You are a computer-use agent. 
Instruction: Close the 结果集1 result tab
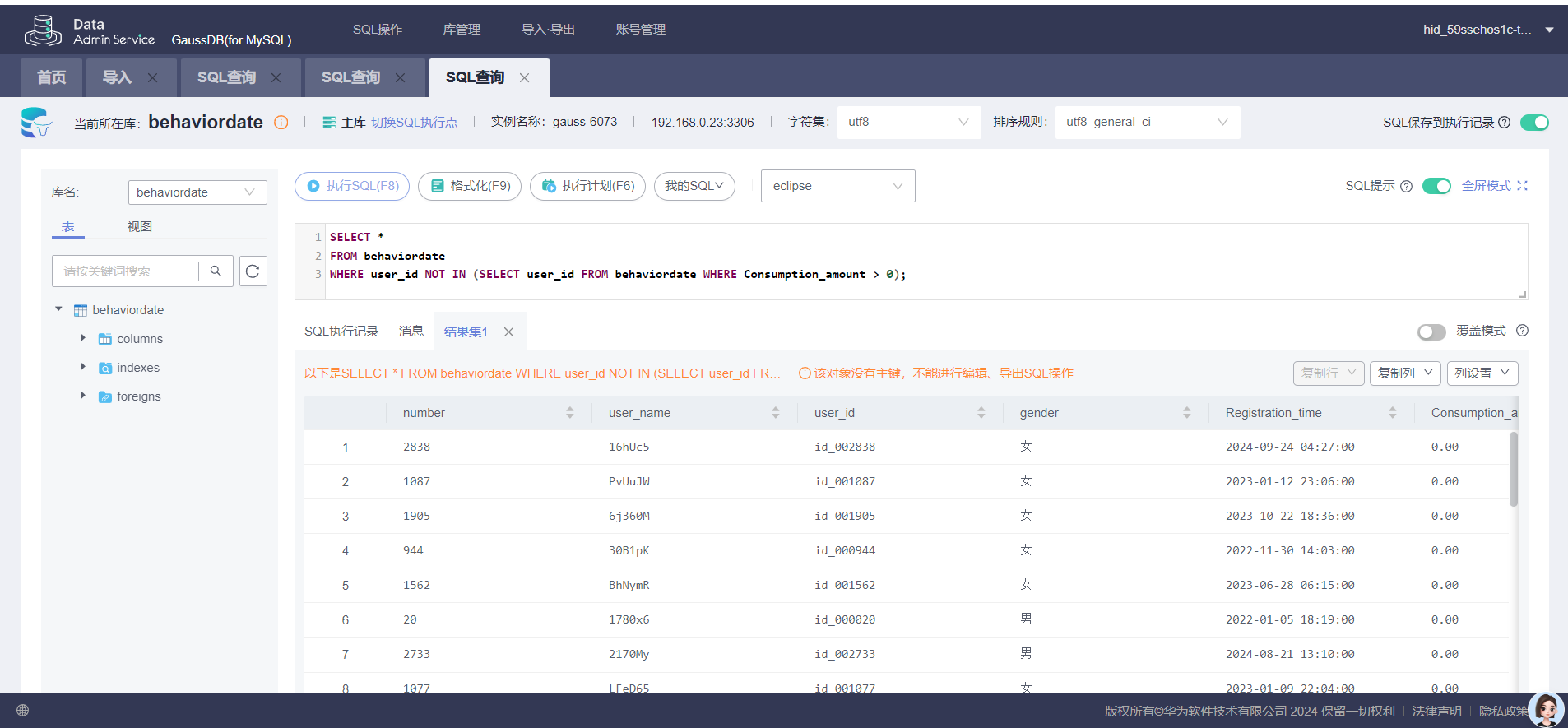[509, 332]
